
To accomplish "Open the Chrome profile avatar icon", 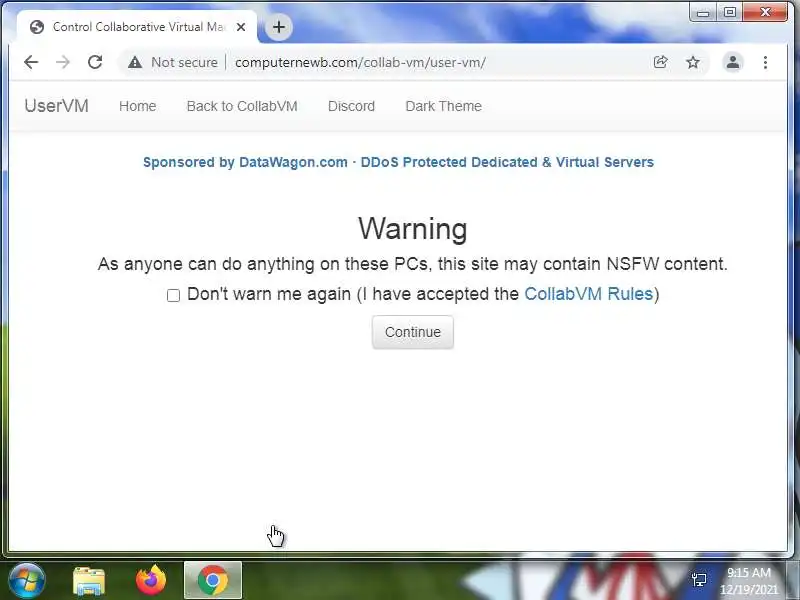I will tap(733, 62).
